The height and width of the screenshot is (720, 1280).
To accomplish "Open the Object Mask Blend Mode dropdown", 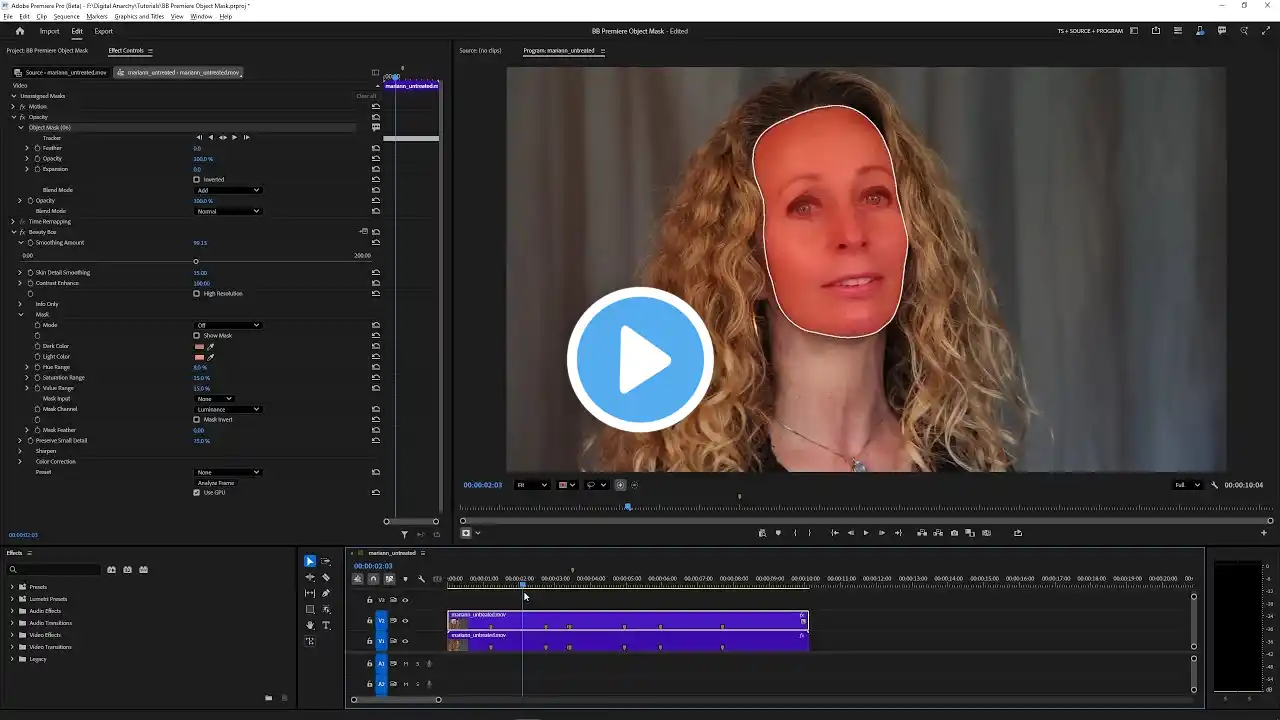I will [x=228, y=190].
